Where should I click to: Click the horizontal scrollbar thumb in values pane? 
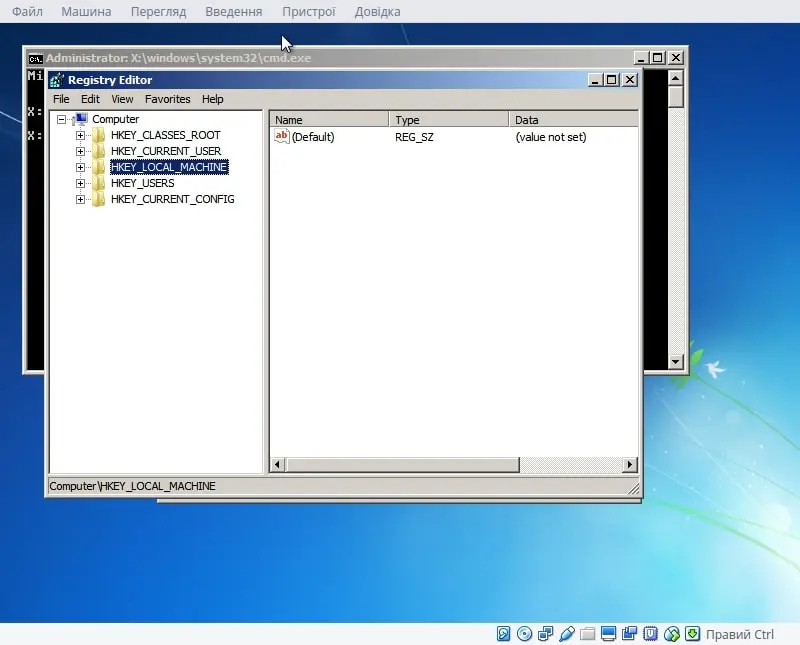403,464
